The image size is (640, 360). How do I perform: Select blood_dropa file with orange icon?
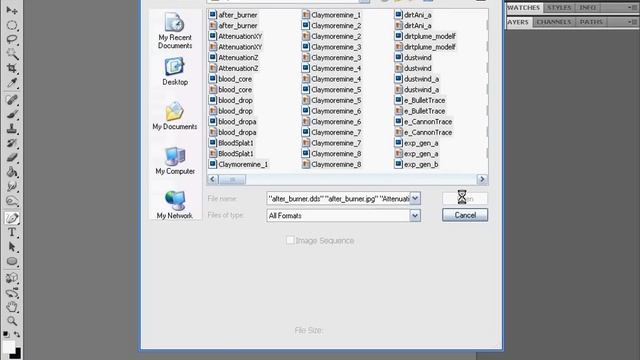point(233,132)
